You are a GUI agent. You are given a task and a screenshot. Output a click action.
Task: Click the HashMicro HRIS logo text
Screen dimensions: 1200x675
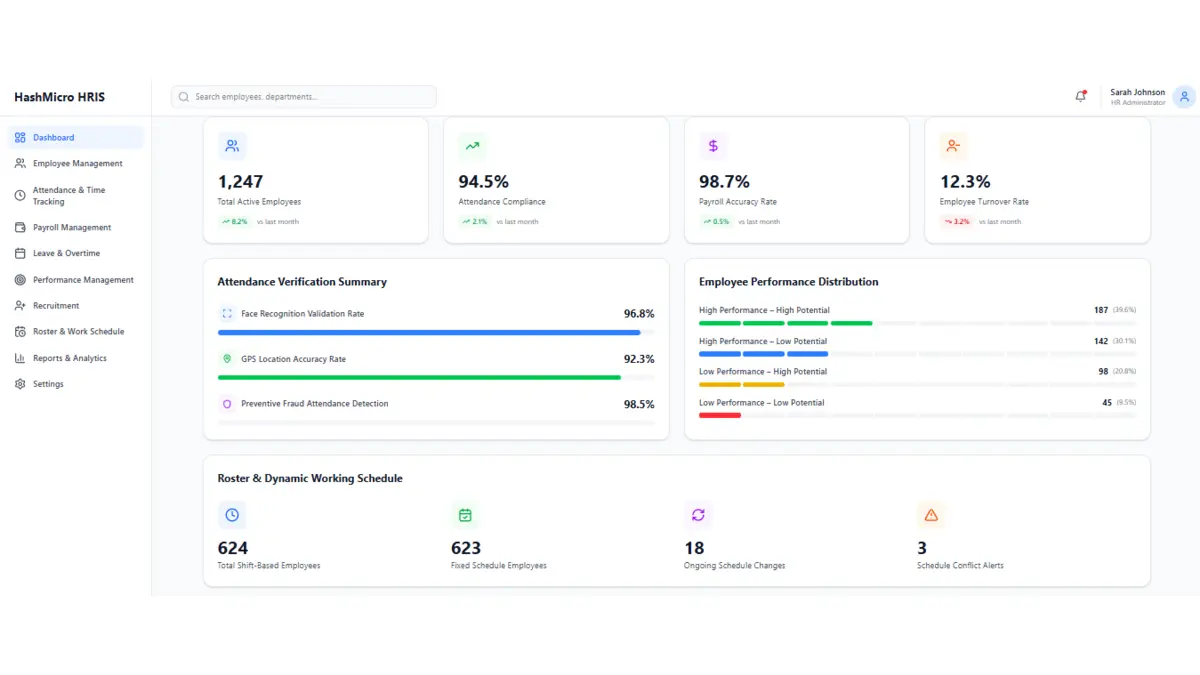click(59, 97)
